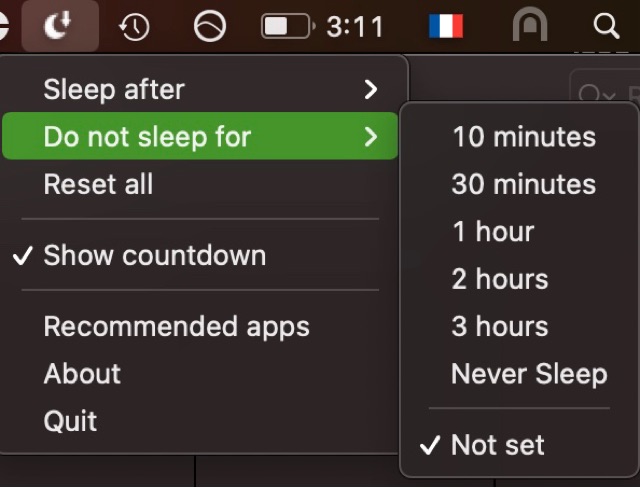
Task: Choose Never Sleep option
Action: (529, 374)
